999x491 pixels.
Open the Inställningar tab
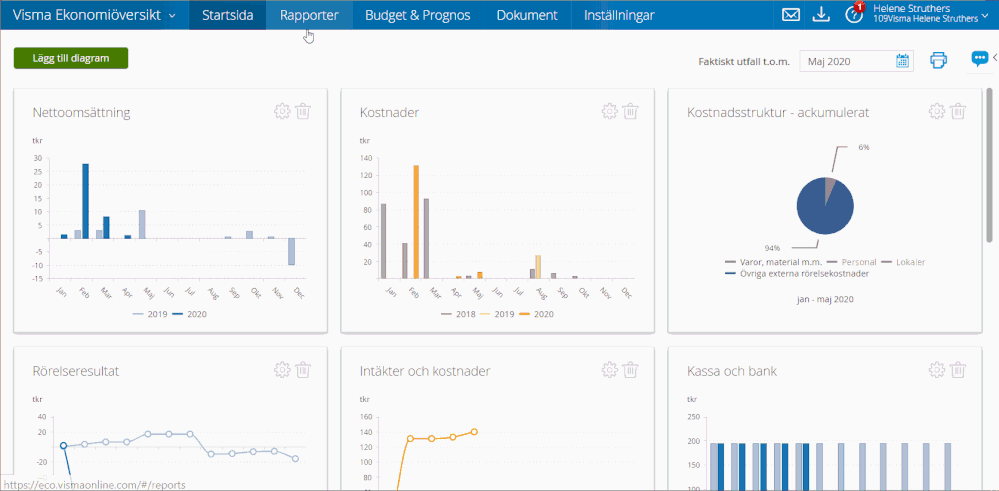pos(619,15)
